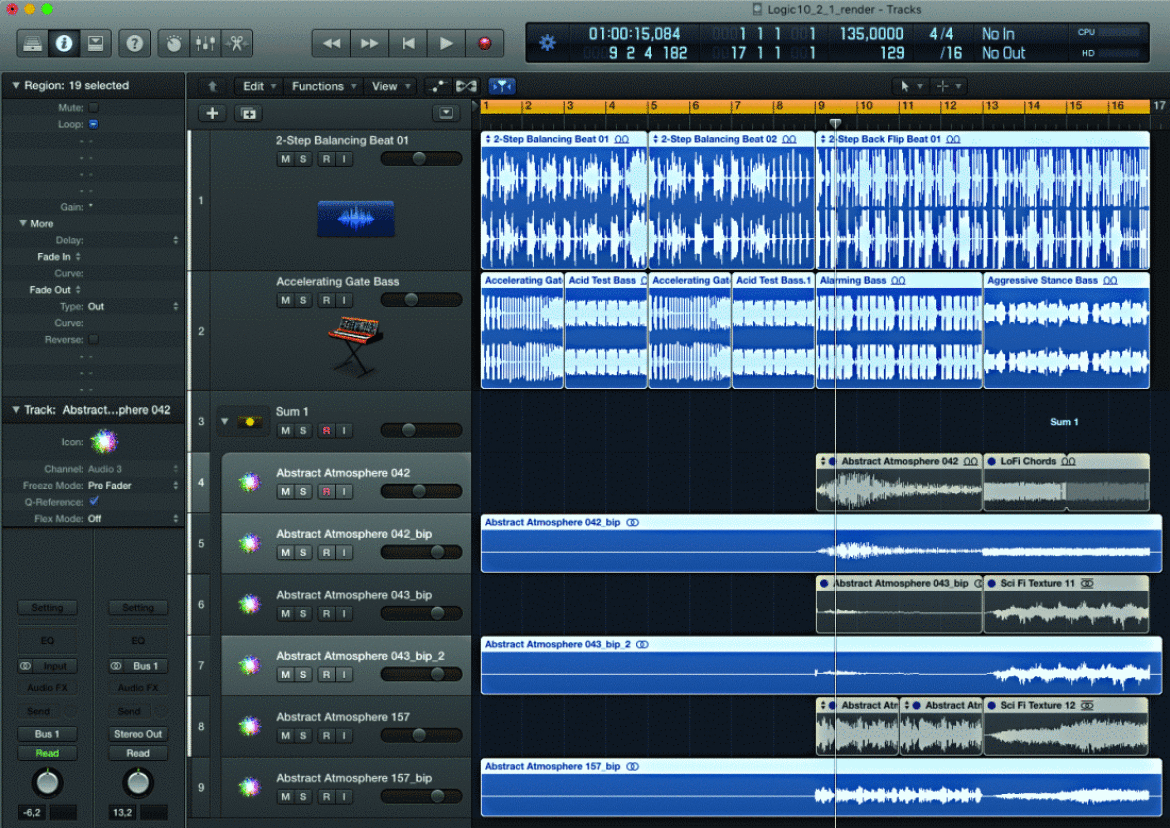Solo the Accelerating Gate Bass track
The height and width of the screenshot is (828, 1170).
pyautogui.click(x=303, y=300)
